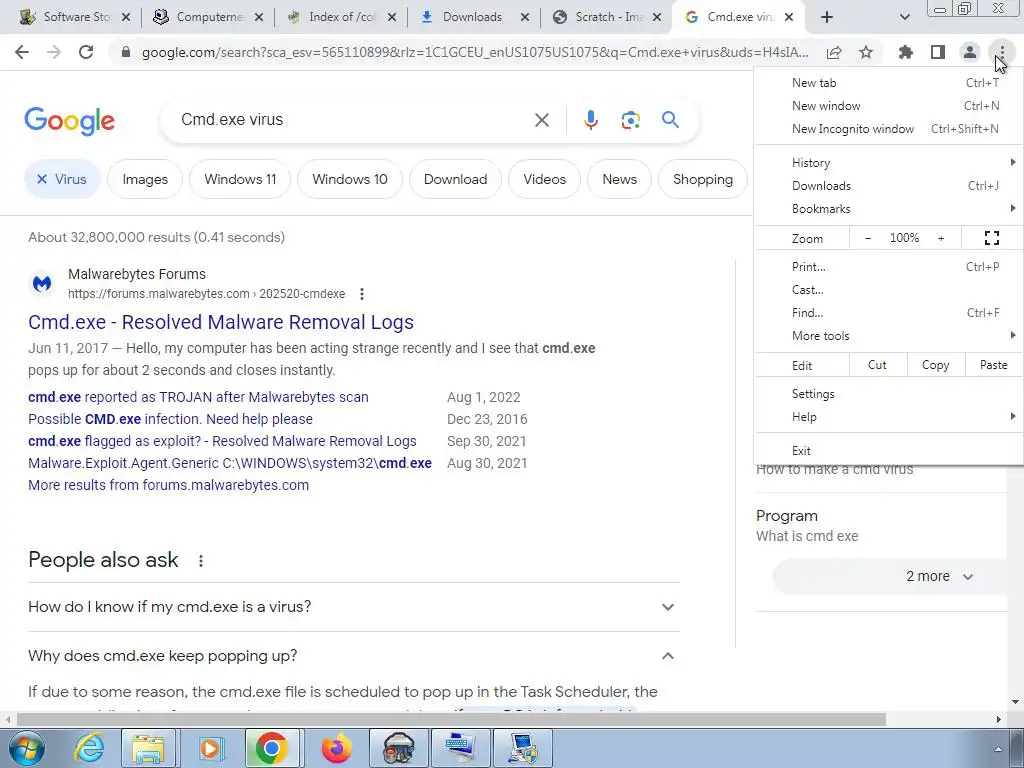Open 'More results from forums.malwarebytes.com'
This screenshot has height=768, width=1024.
168,485
